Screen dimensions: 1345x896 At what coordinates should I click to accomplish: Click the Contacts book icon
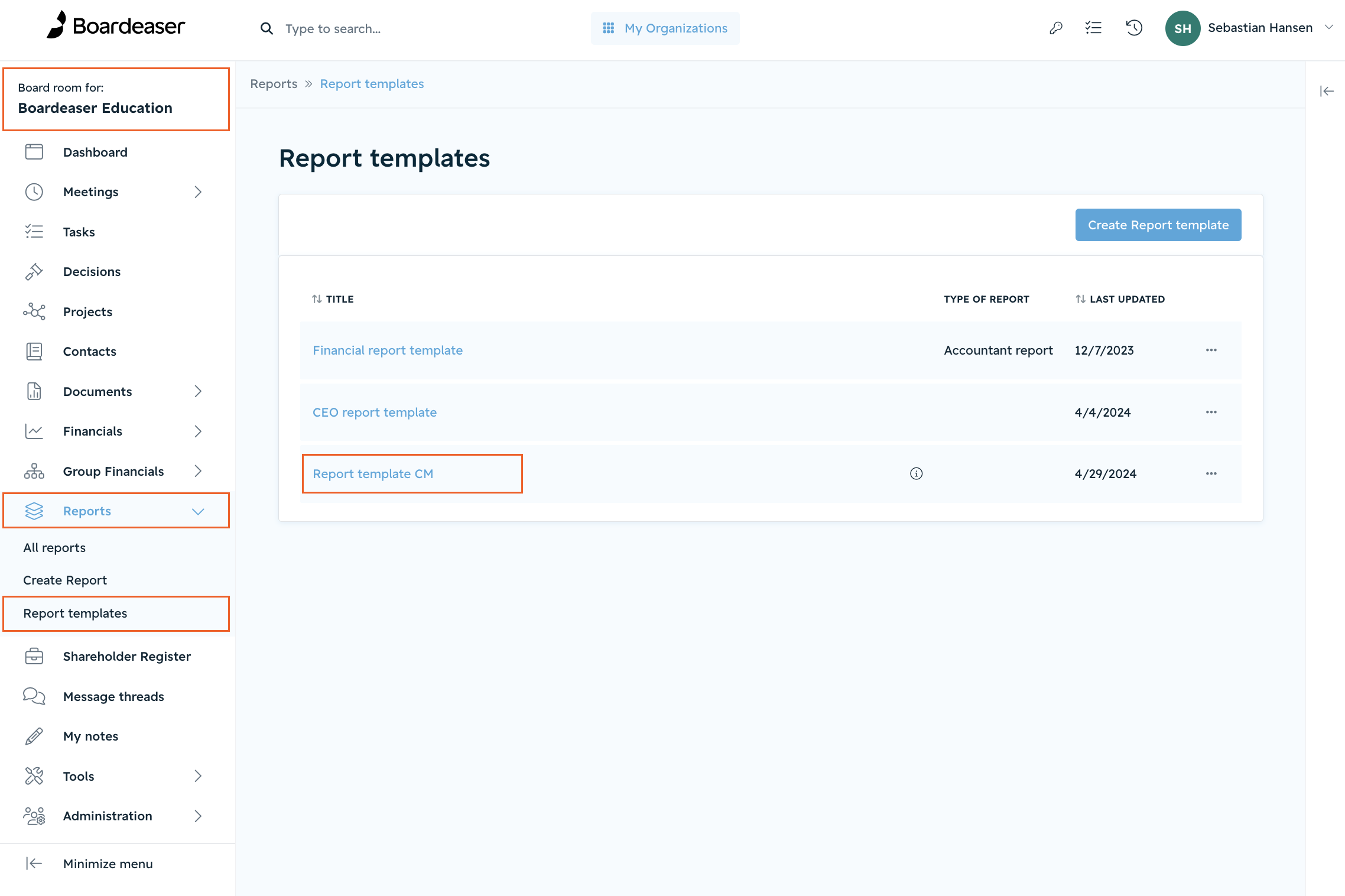(34, 352)
